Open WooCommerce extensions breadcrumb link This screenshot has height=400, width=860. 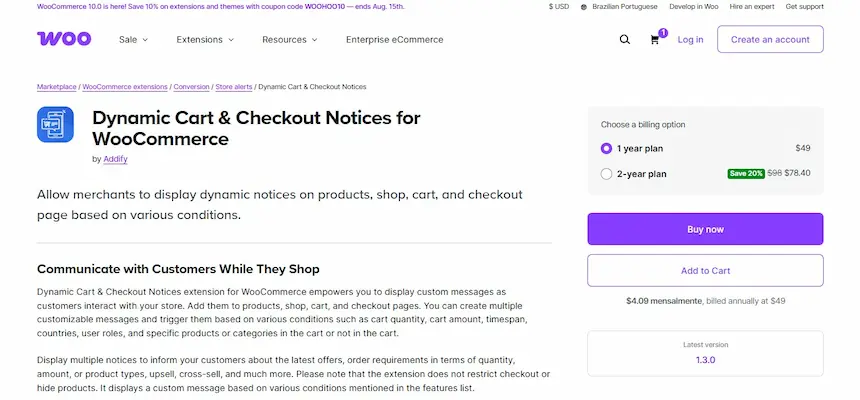click(125, 87)
